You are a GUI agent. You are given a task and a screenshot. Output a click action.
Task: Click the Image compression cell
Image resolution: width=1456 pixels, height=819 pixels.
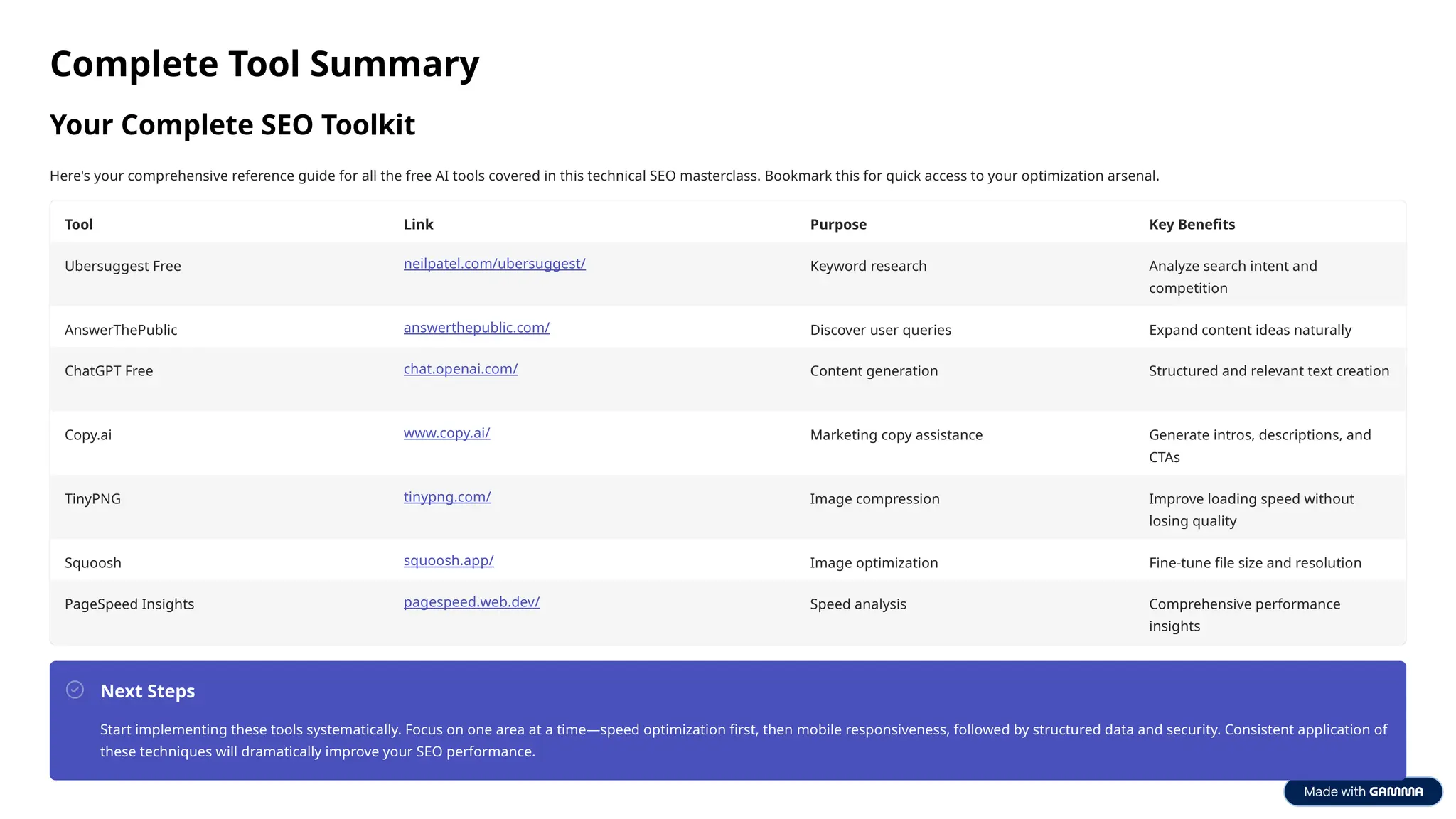tap(874, 499)
